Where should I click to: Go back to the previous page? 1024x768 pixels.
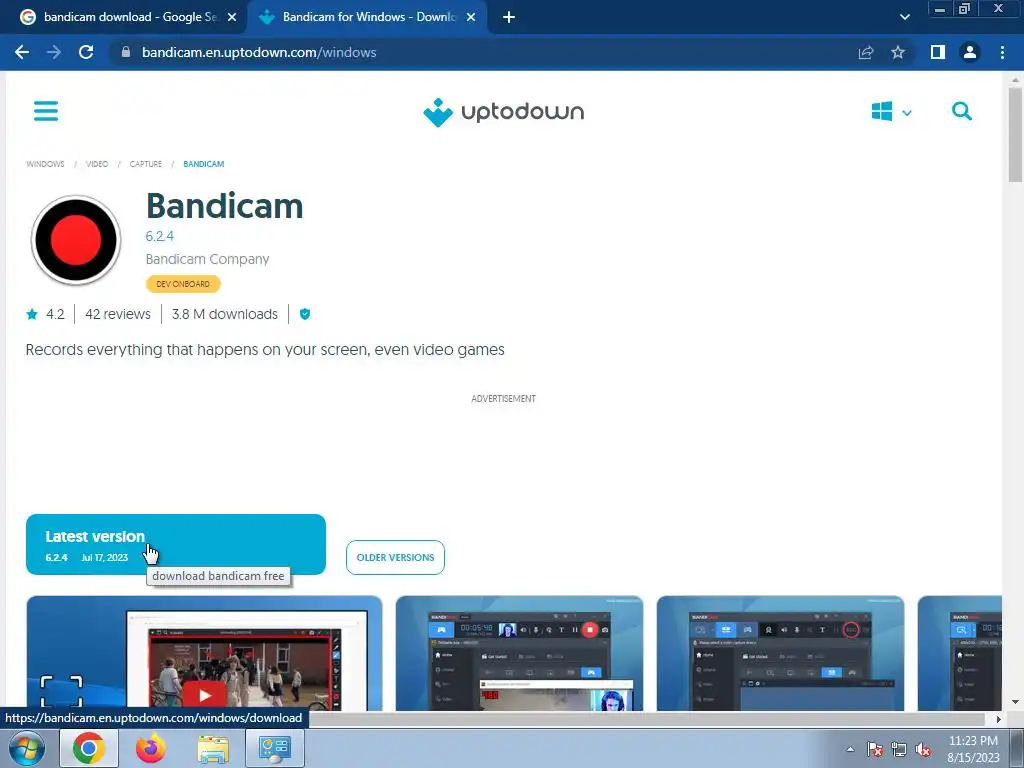(x=22, y=52)
